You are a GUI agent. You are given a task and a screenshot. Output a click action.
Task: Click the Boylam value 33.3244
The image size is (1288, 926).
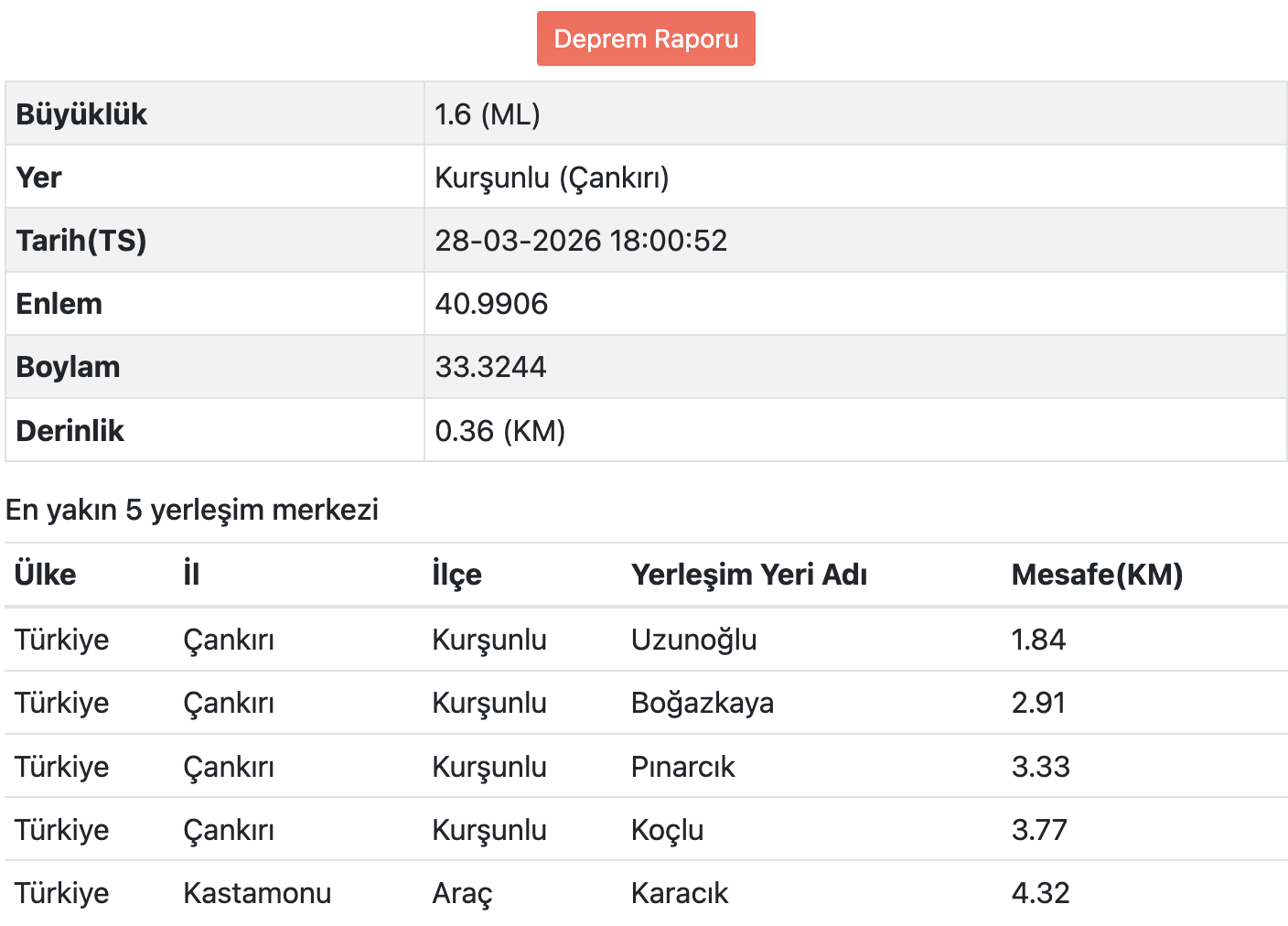(490, 367)
